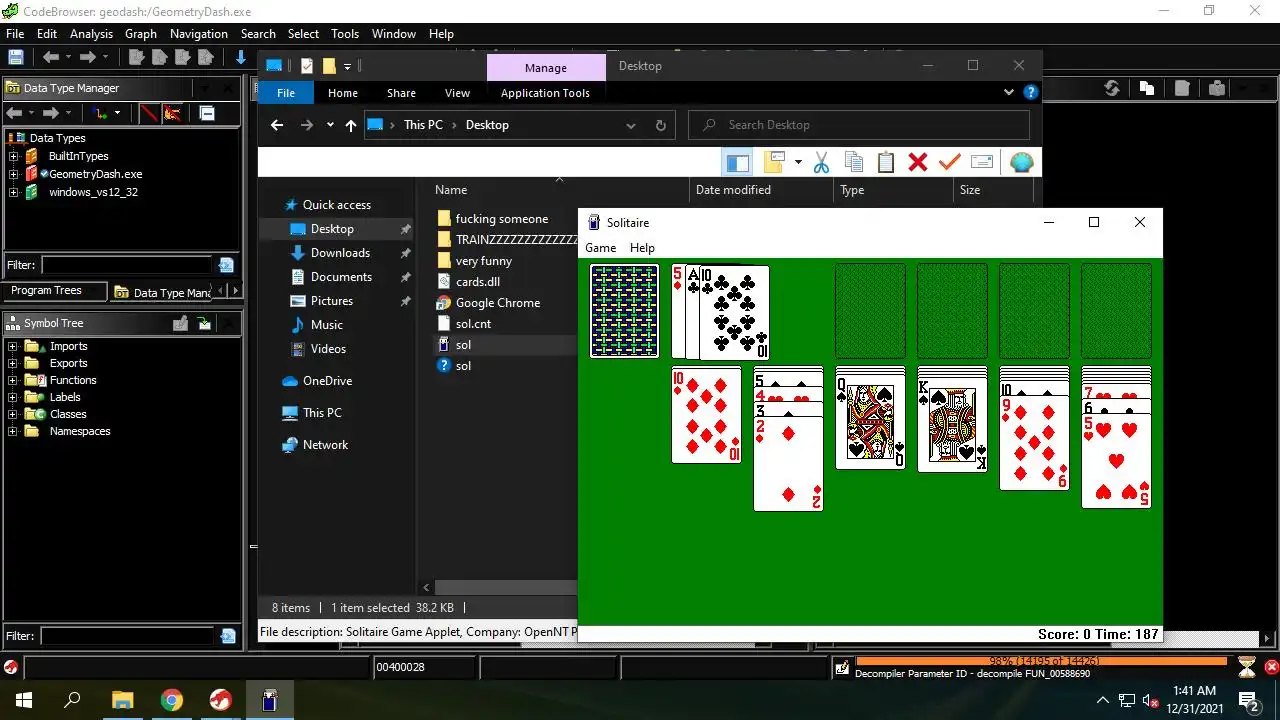1280x720 pixels.
Task: Click the Data Type Manager filter field
Action: pyautogui.click(x=127, y=265)
